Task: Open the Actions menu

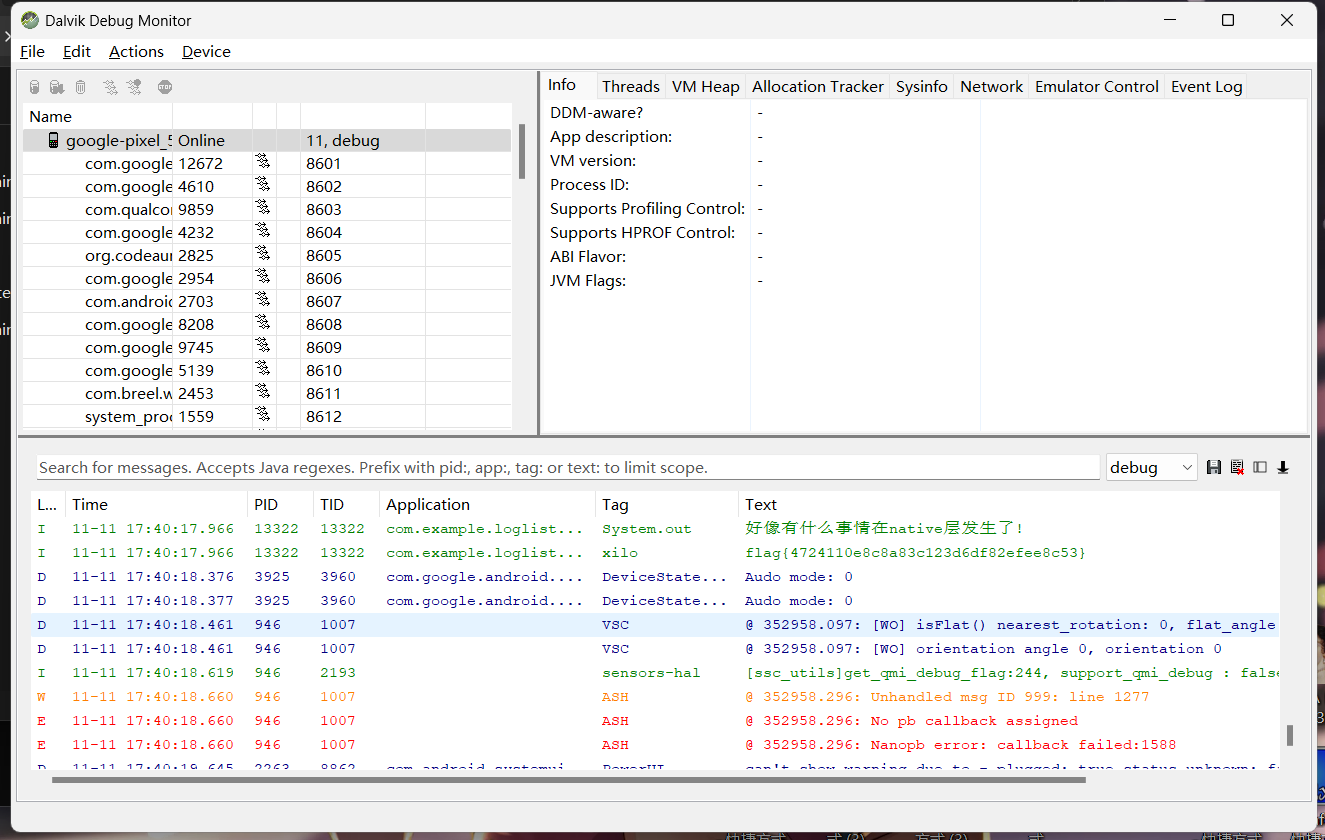Action: [x=136, y=52]
